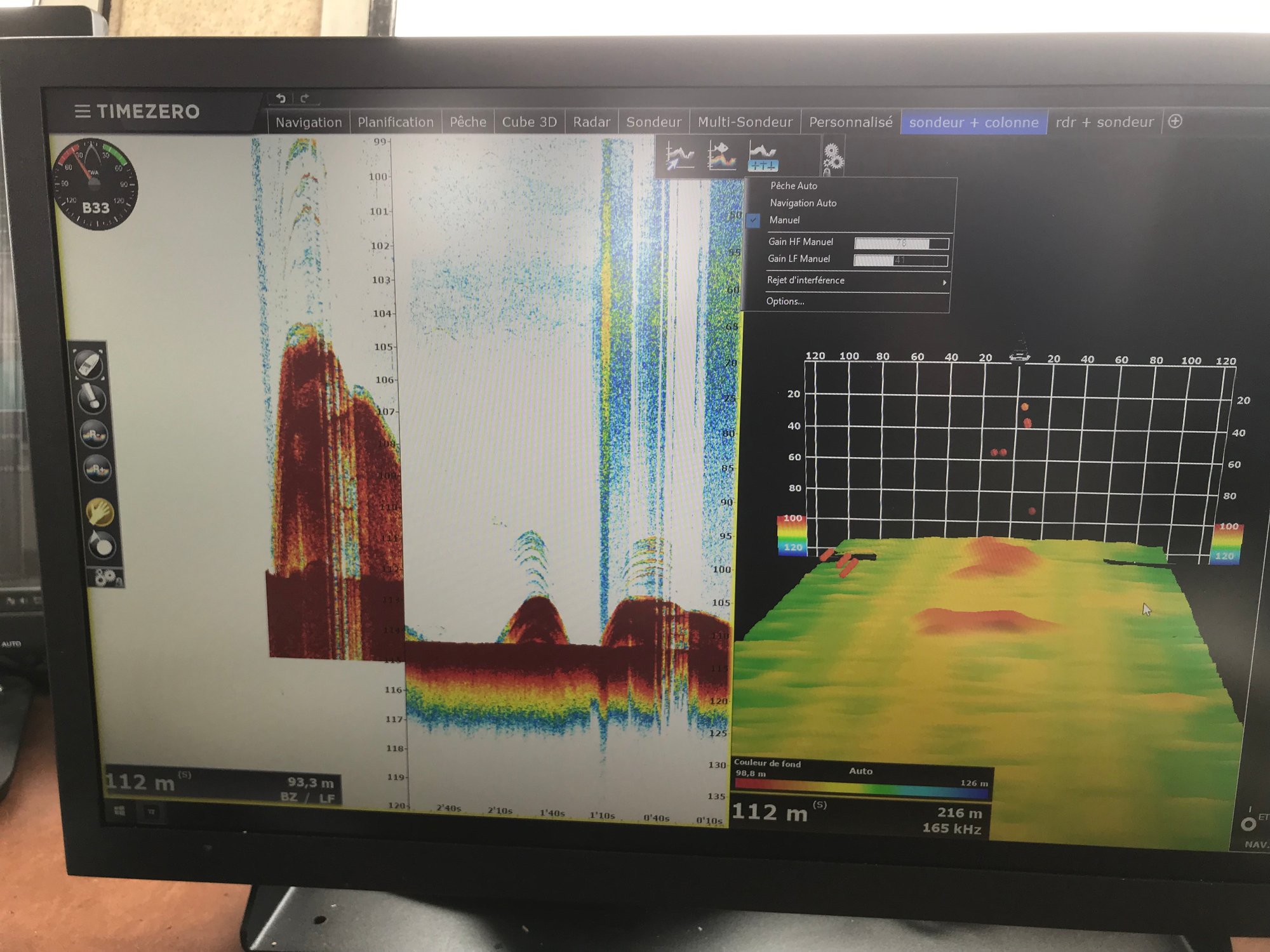1270x952 pixels.
Task: Select Navigation Auto mode
Action: click(803, 203)
